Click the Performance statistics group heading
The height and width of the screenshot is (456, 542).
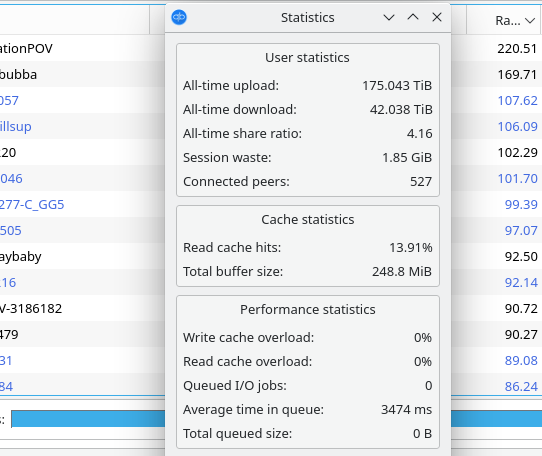click(x=308, y=309)
